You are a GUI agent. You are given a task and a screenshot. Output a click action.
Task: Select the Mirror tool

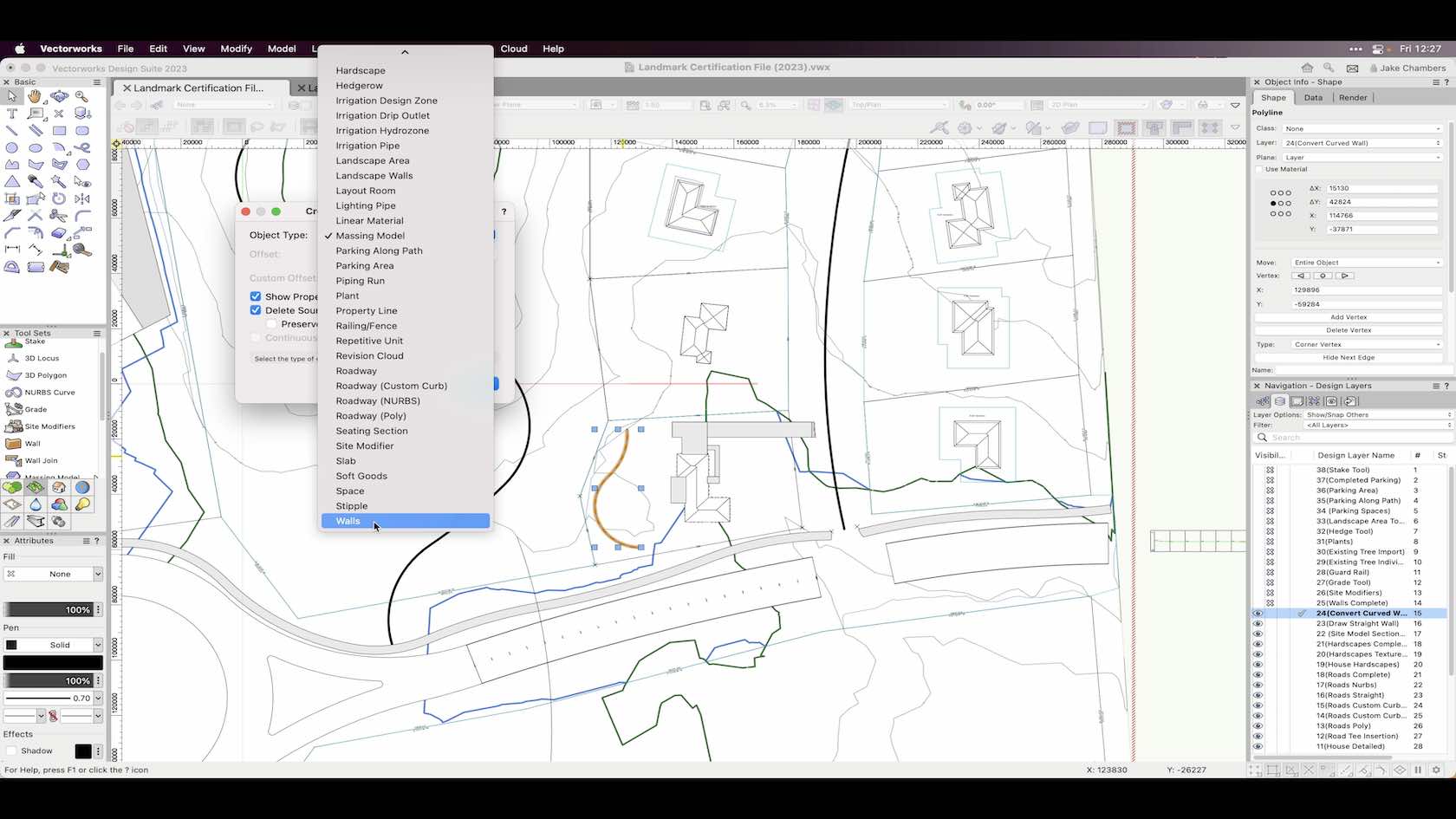(82, 198)
